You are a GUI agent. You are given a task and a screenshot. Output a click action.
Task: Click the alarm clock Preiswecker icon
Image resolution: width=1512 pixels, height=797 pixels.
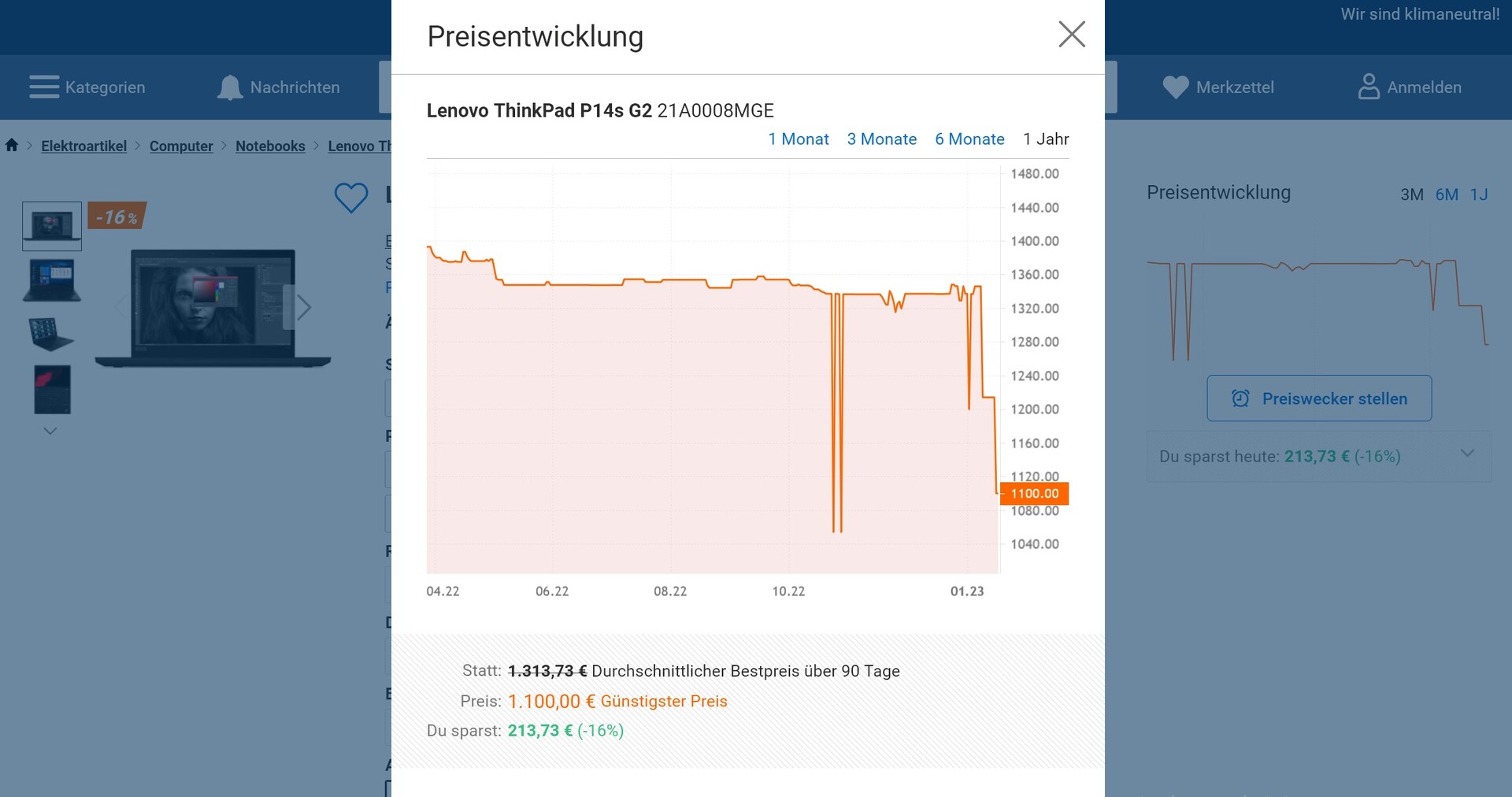coord(1240,398)
